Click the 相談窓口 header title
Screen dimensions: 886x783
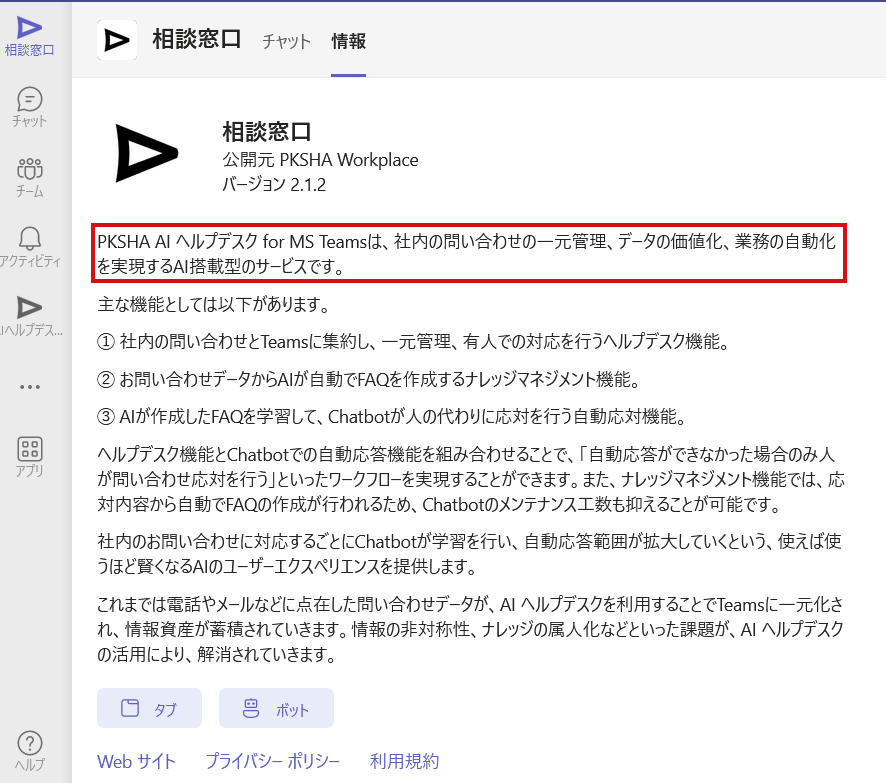pyautogui.click(x=197, y=40)
